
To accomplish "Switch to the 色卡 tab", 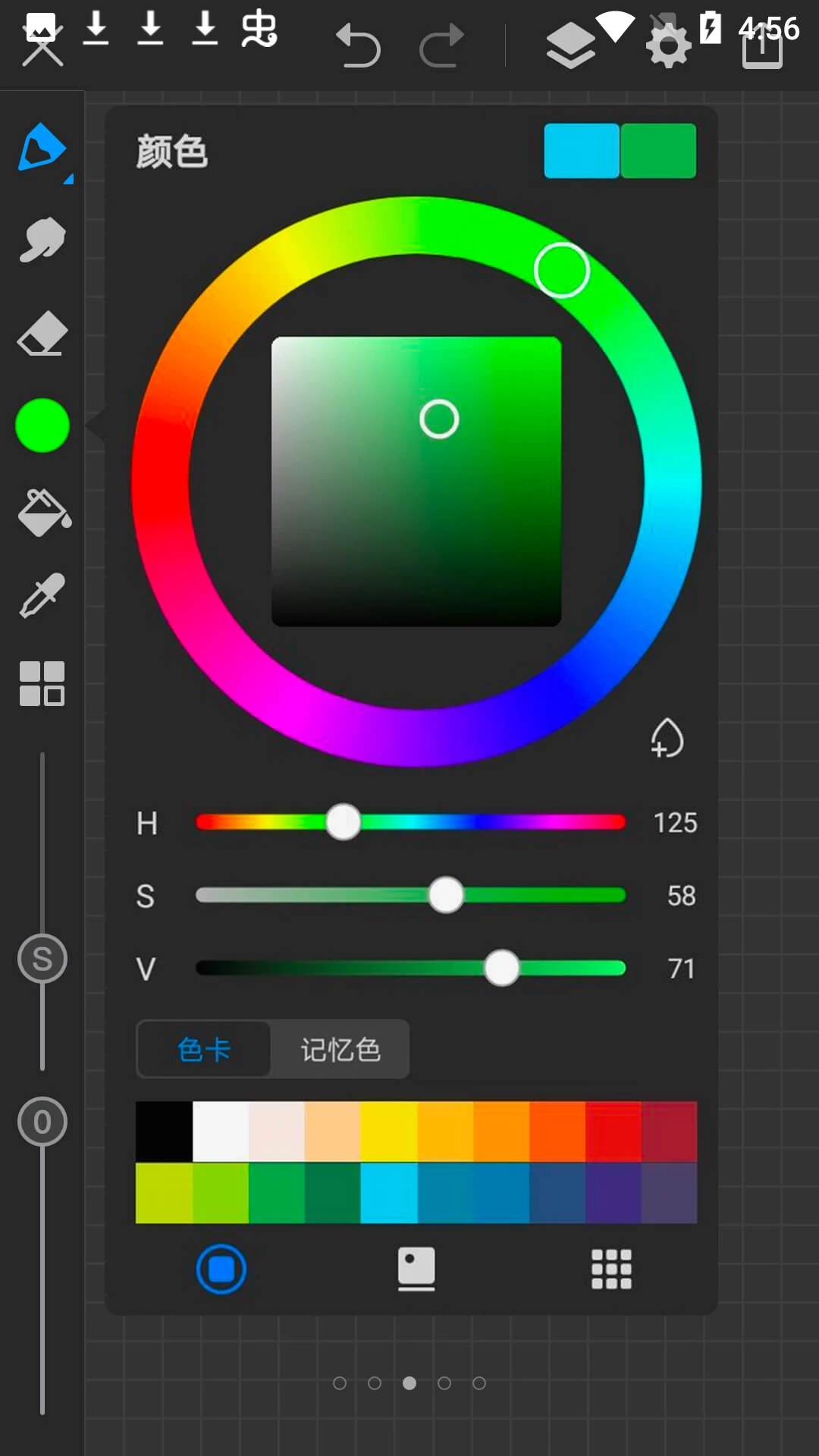I will coord(203,1050).
